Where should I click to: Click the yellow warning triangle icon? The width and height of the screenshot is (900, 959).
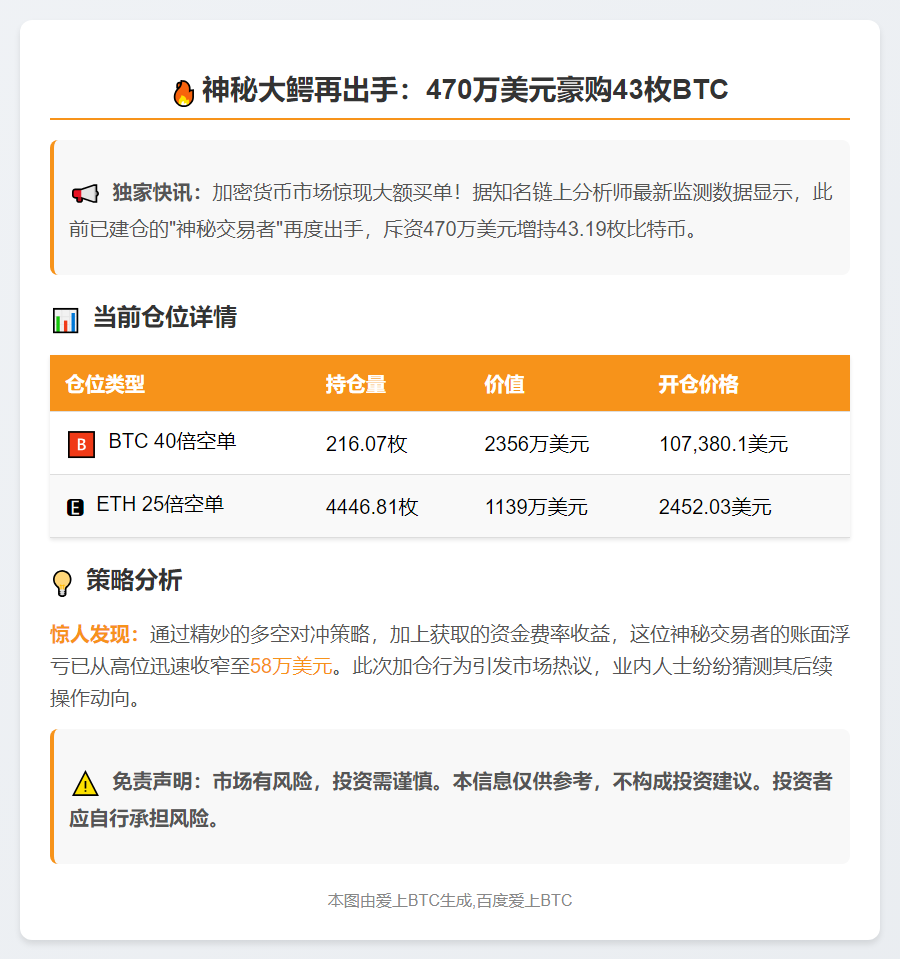click(85, 783)
